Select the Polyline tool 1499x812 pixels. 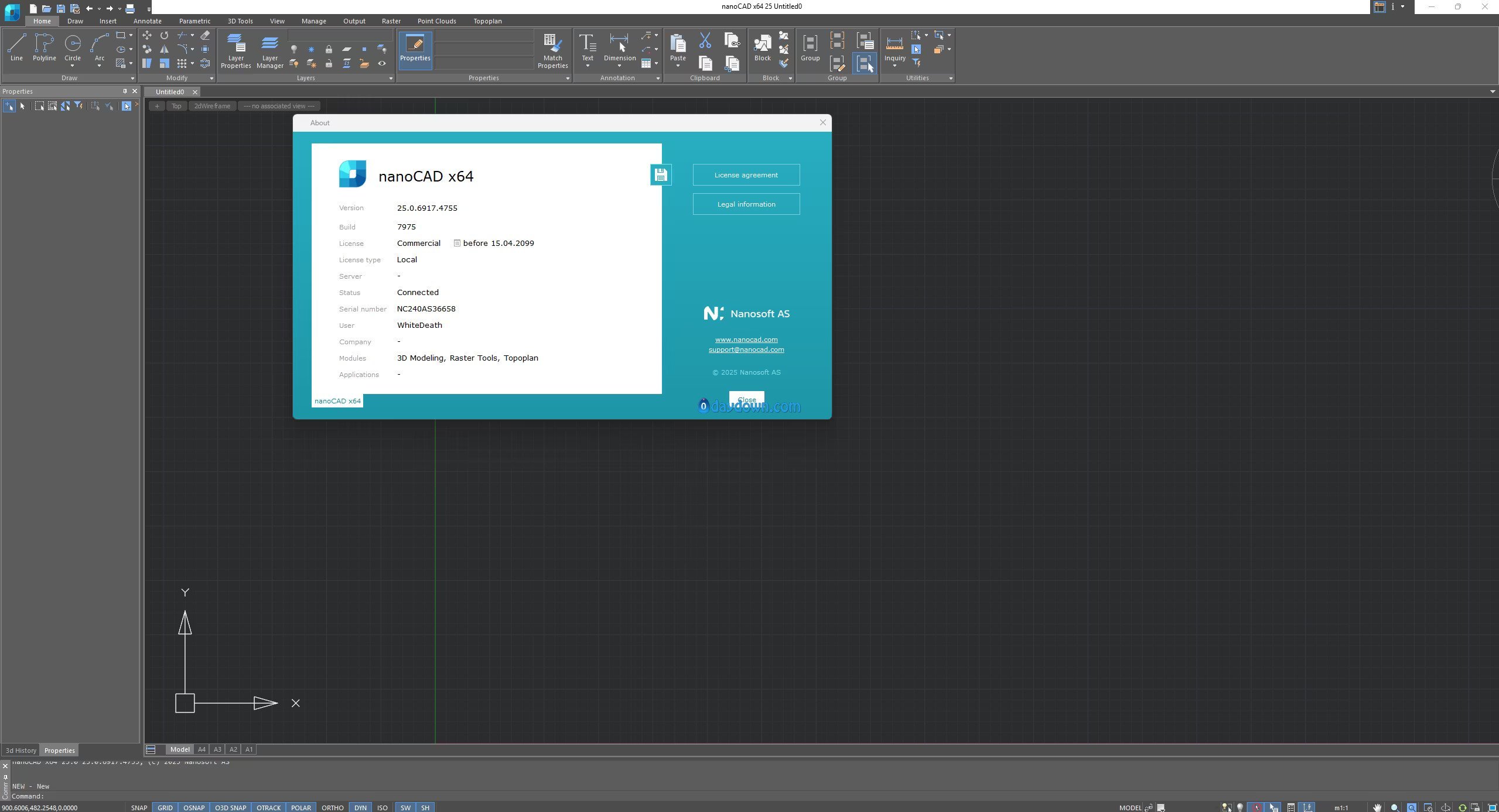45,47
